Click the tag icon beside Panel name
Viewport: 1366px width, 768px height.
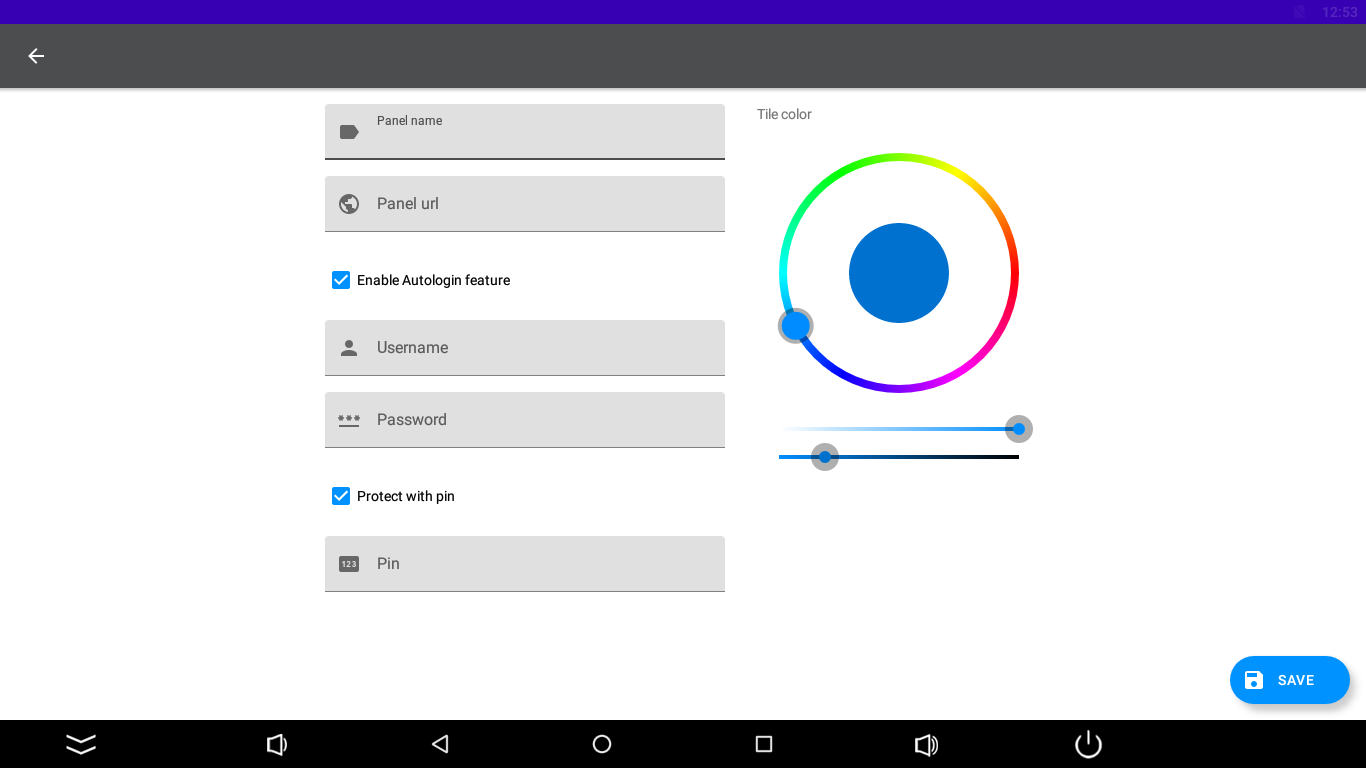(349, 132)
